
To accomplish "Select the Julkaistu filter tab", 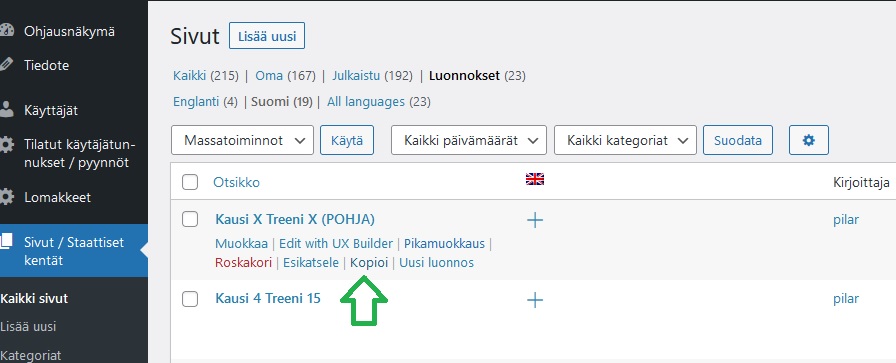I will click(357, 75).
